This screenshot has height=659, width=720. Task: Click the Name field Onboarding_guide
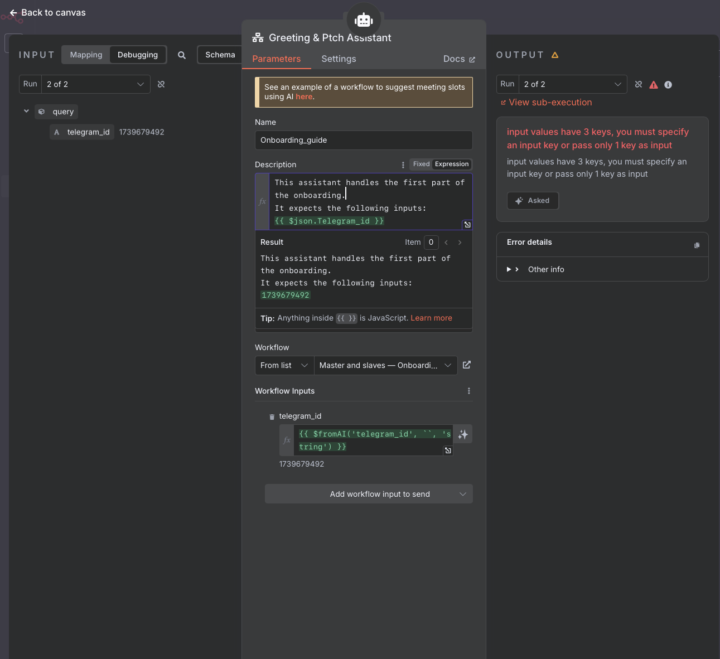pos(363,140)
